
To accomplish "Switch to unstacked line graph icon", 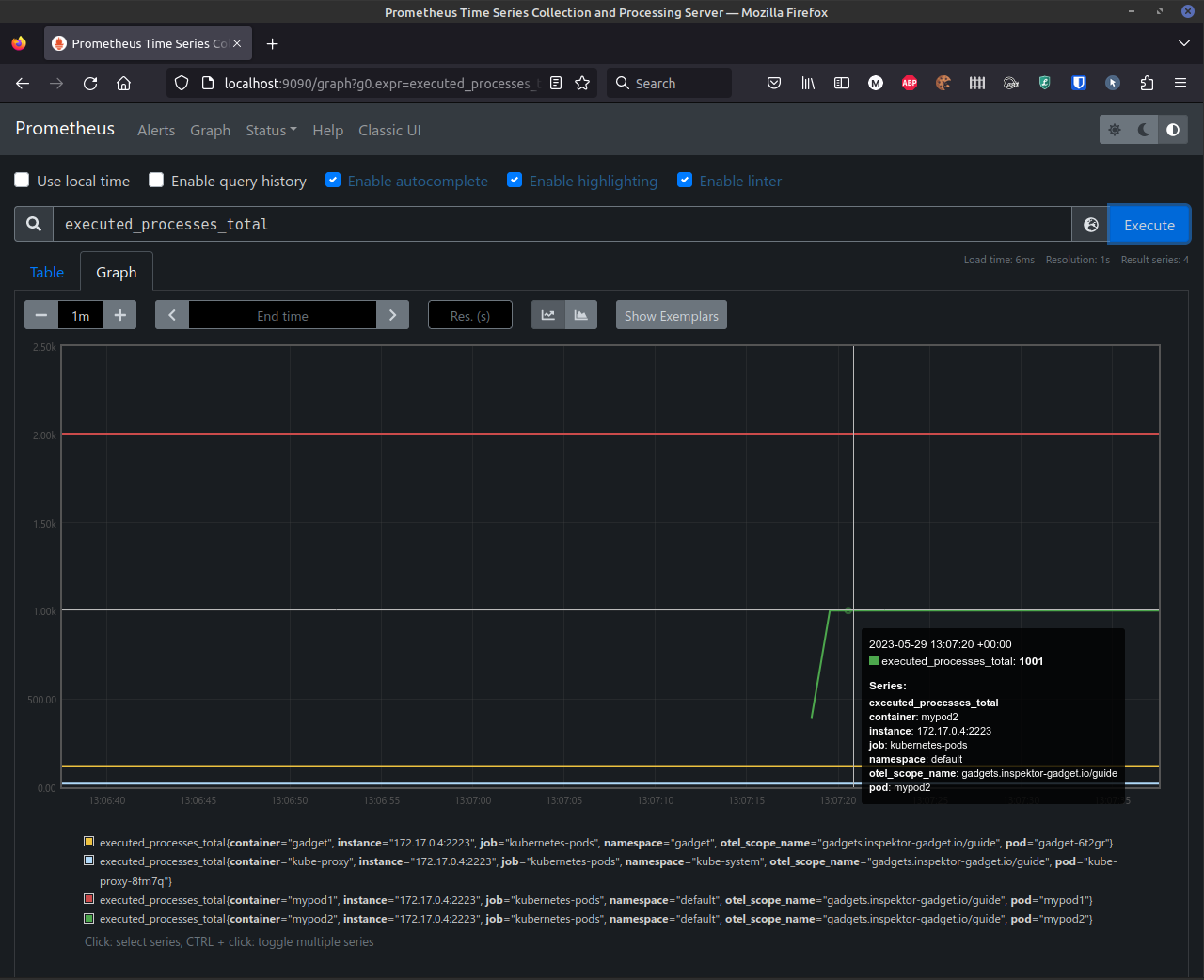I will (548, 315).
